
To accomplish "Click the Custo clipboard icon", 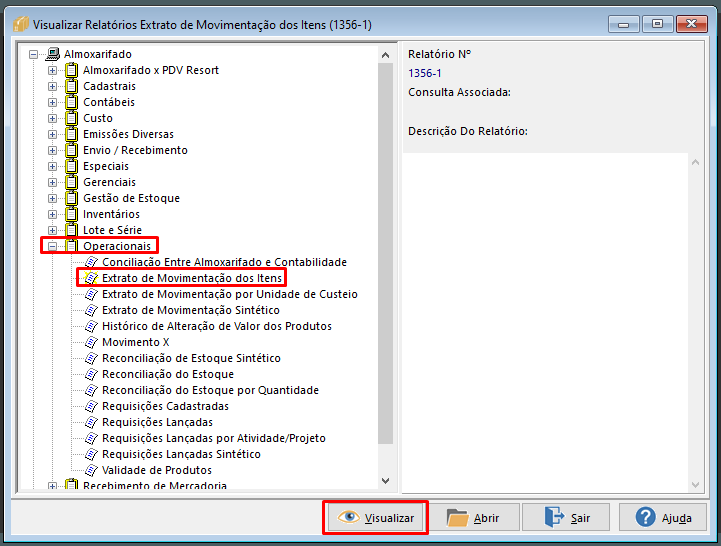I will pos(71,118).
